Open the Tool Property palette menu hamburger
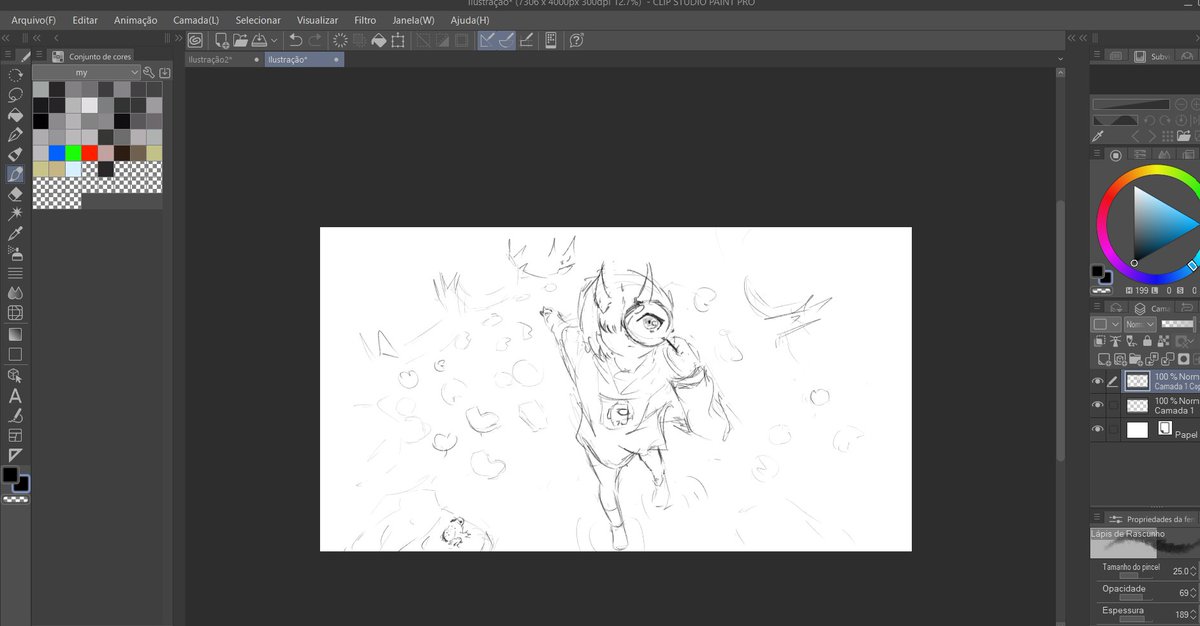This screenshot has width=1200, height=626. click(1097, 518)
